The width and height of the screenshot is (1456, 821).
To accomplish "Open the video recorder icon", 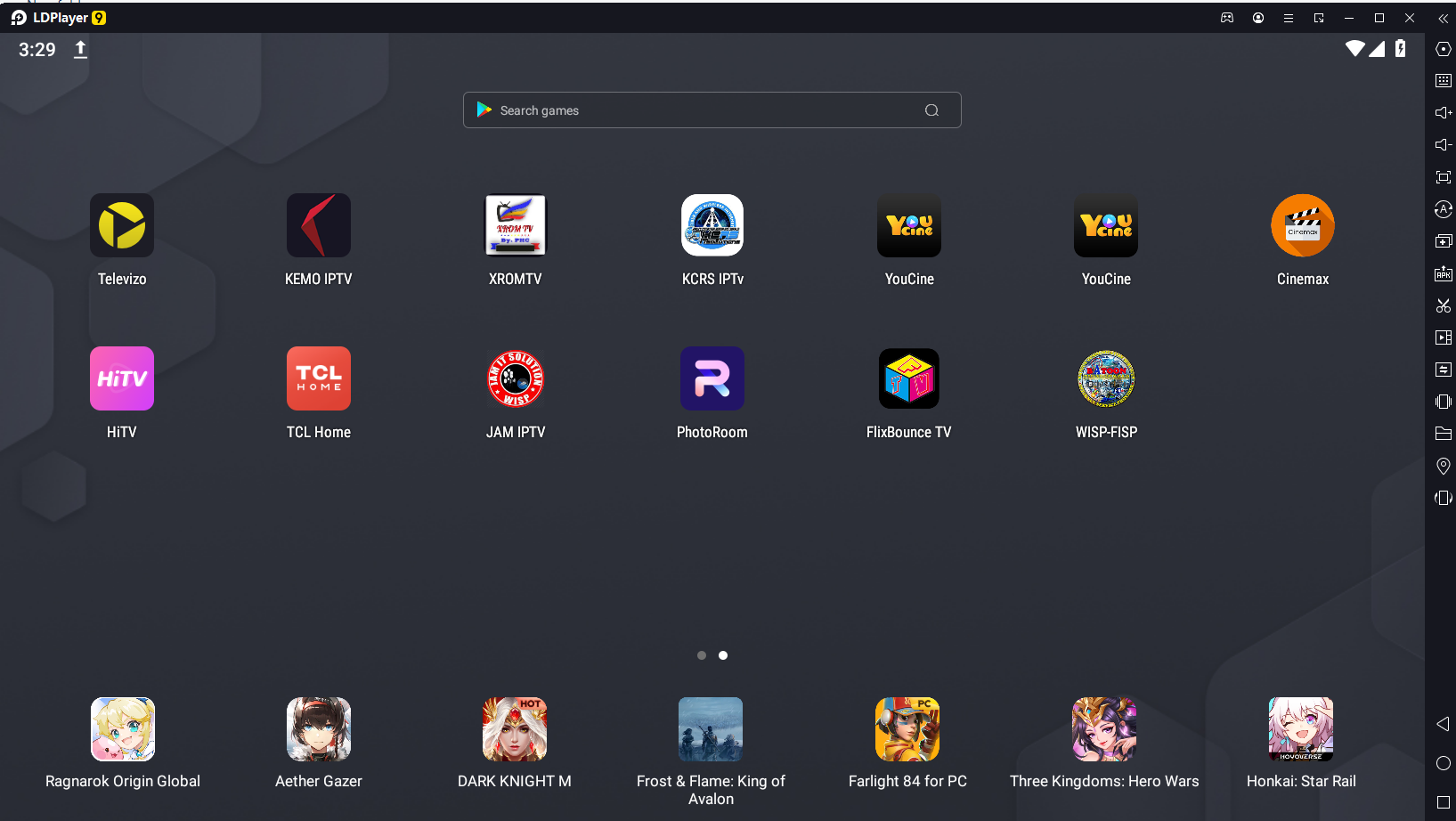I will coord(1444,337).
